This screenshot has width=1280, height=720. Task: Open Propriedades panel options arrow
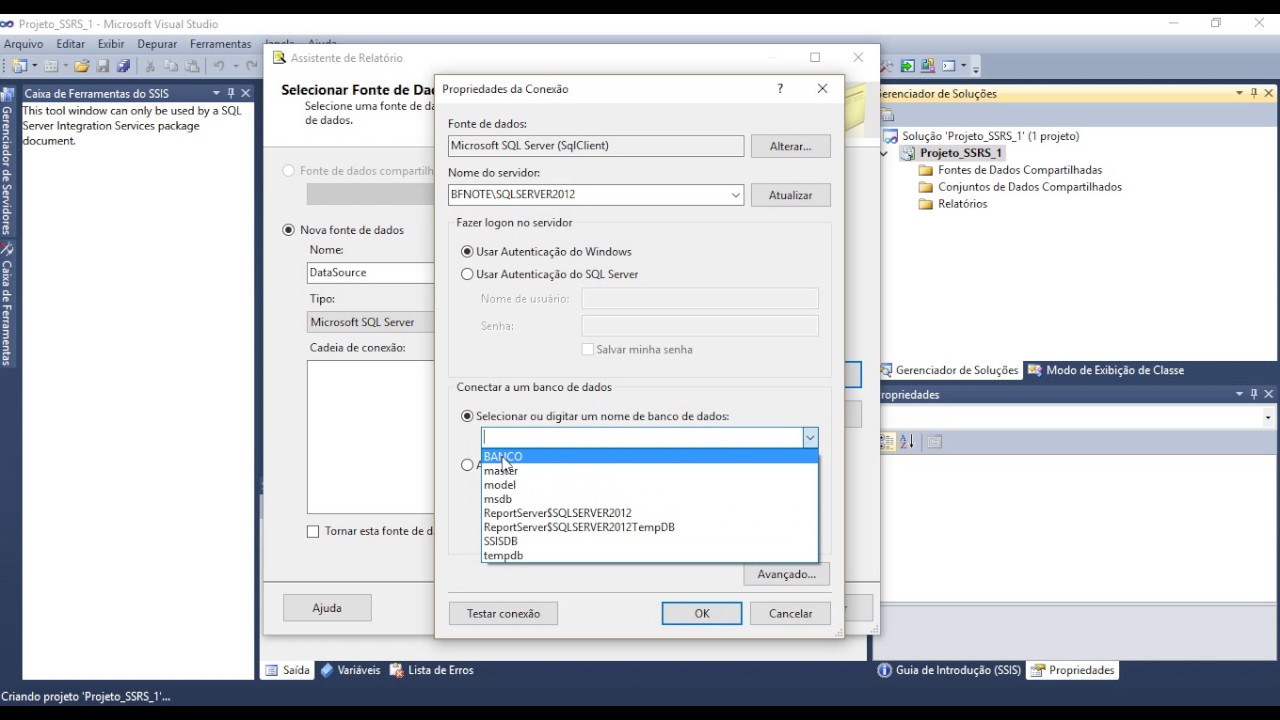pos(1239,394)
